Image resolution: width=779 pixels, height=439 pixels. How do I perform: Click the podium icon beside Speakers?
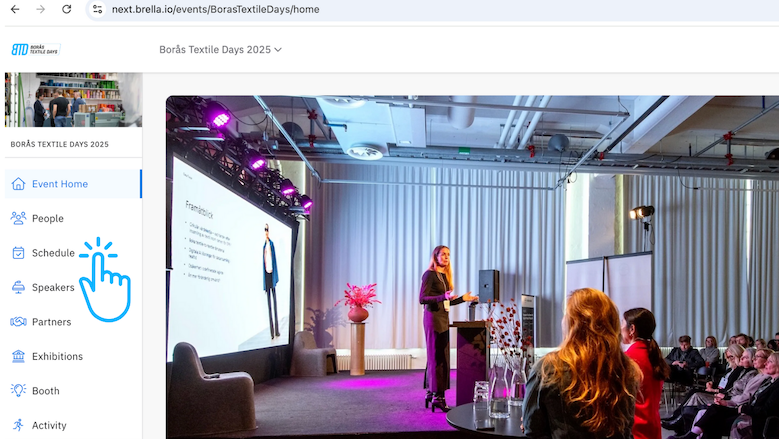click(x=18, y=287)
